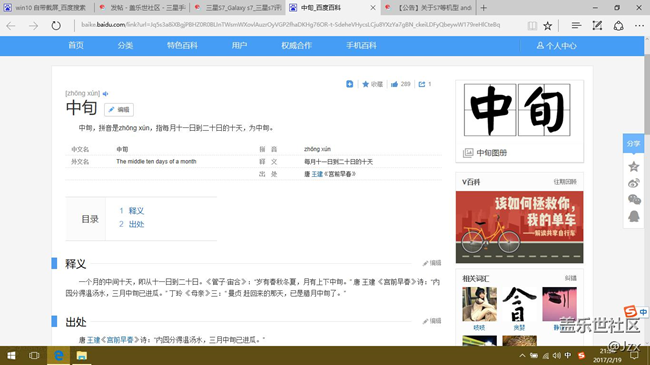Open Edge more actions ellipsis menu
650x365 pixels.
point(639,26)
